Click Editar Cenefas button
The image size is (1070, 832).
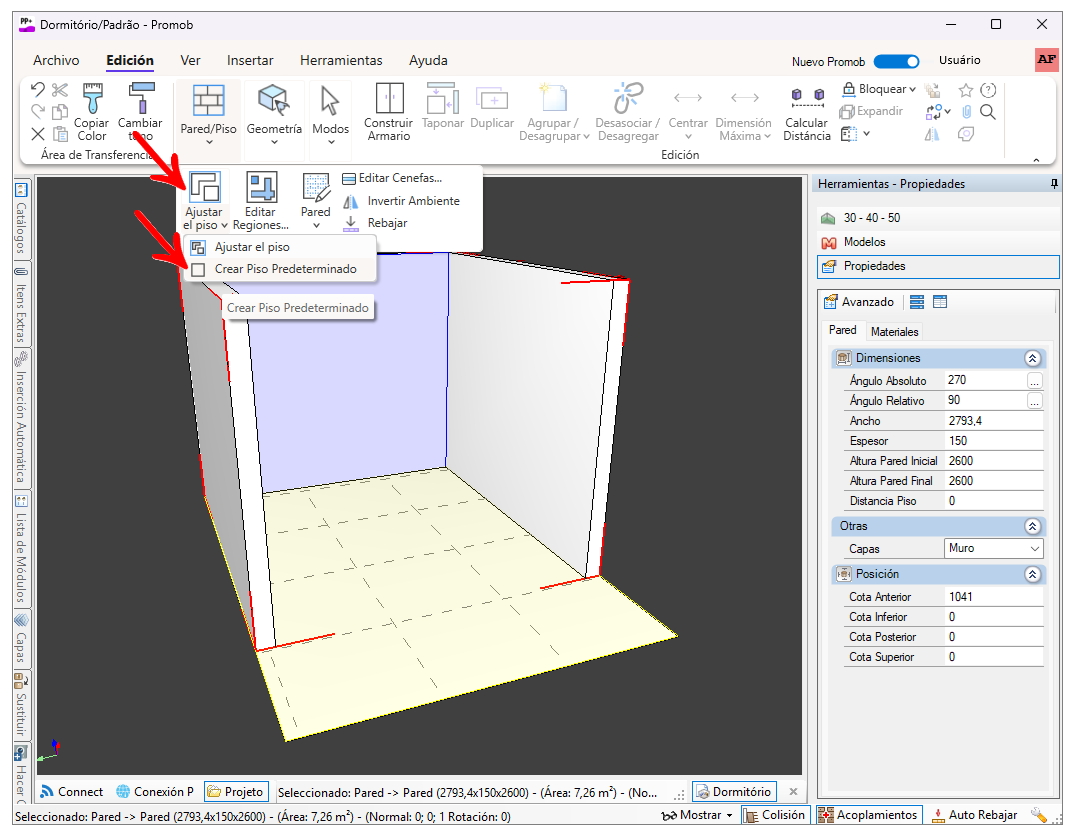[391, 178]
